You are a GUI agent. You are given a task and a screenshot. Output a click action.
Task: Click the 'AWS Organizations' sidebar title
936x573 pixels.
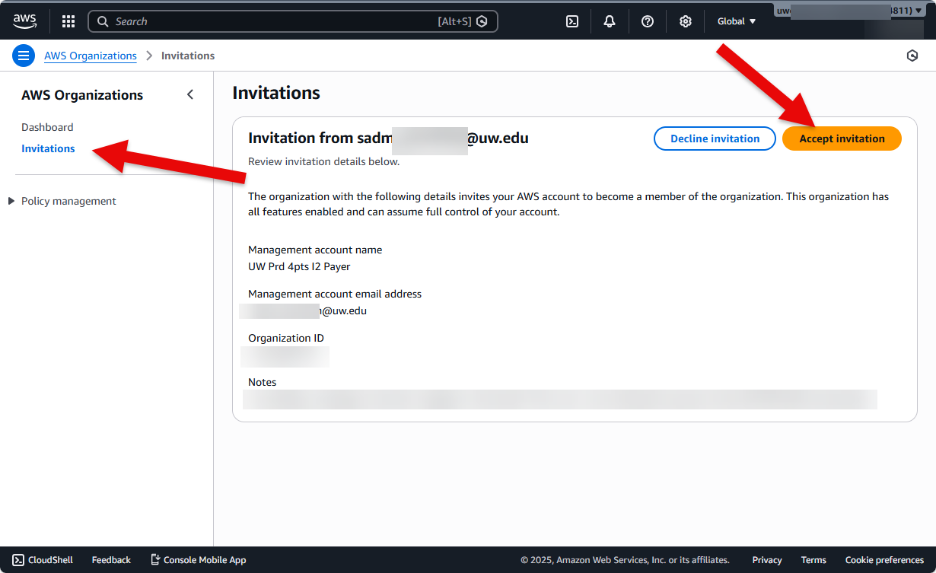(82, 95)
